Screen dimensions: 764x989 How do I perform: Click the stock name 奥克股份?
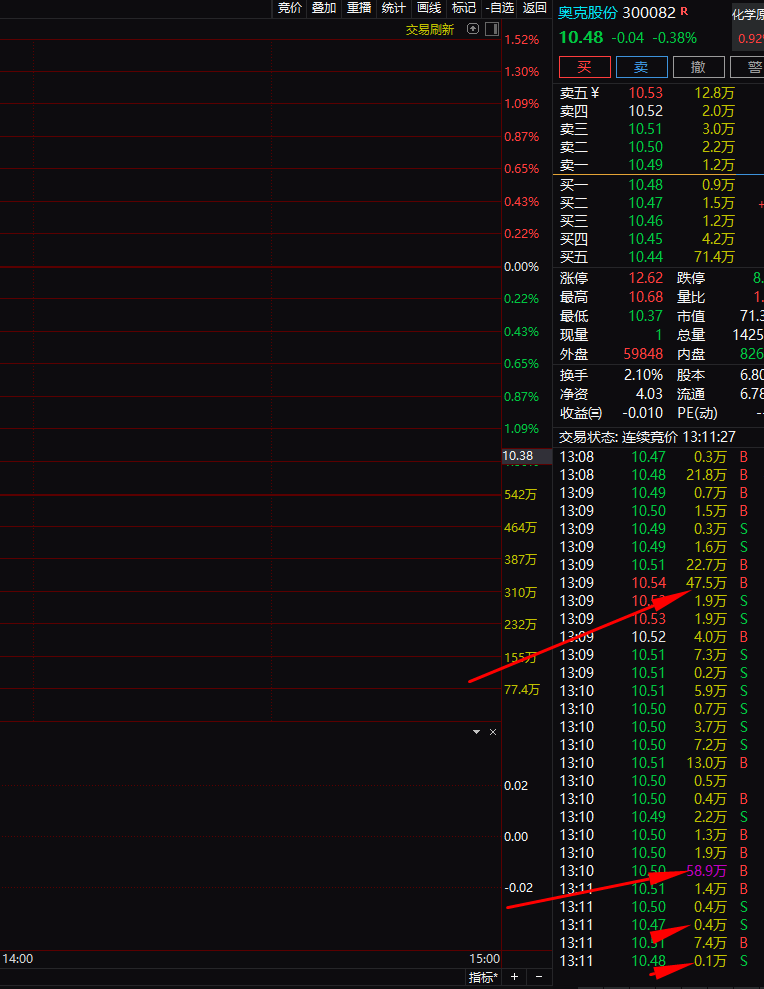point(588,13)
